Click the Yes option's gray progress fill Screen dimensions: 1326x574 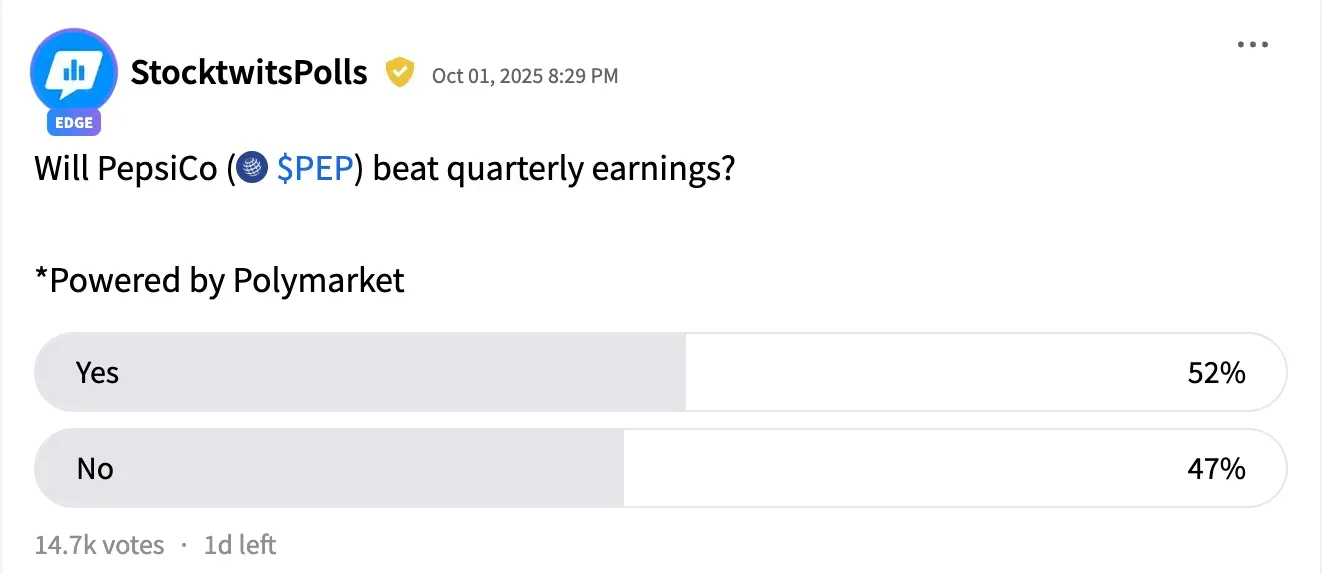[400, 373]
